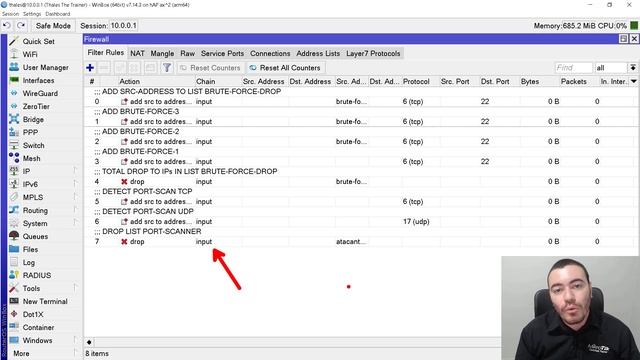This screenshot has height=360, width=640.
Task: Switch to the Layer7 Protocols tab
Action: point(373,53)
